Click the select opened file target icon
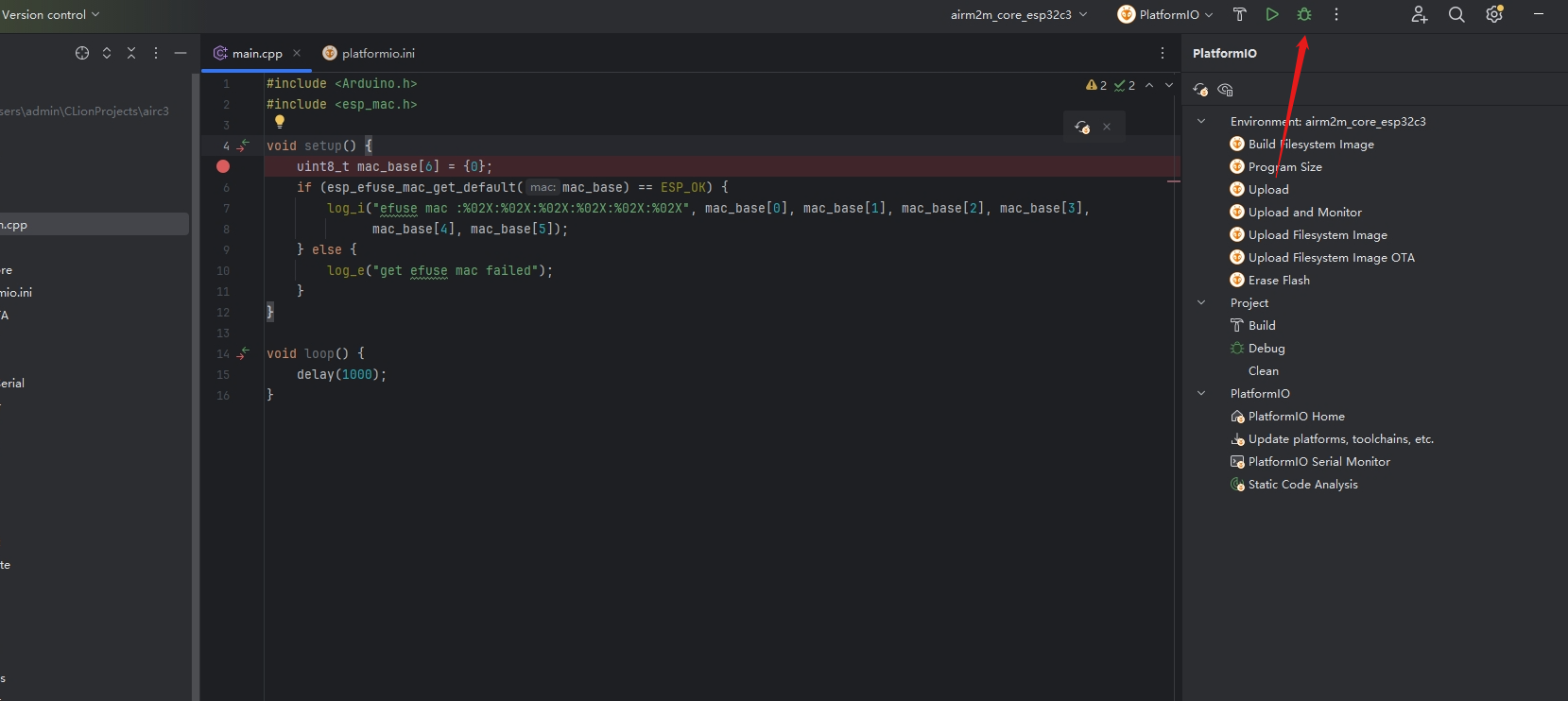The height and width of the screenshot is (701, 1568). (x=82, y=53)
